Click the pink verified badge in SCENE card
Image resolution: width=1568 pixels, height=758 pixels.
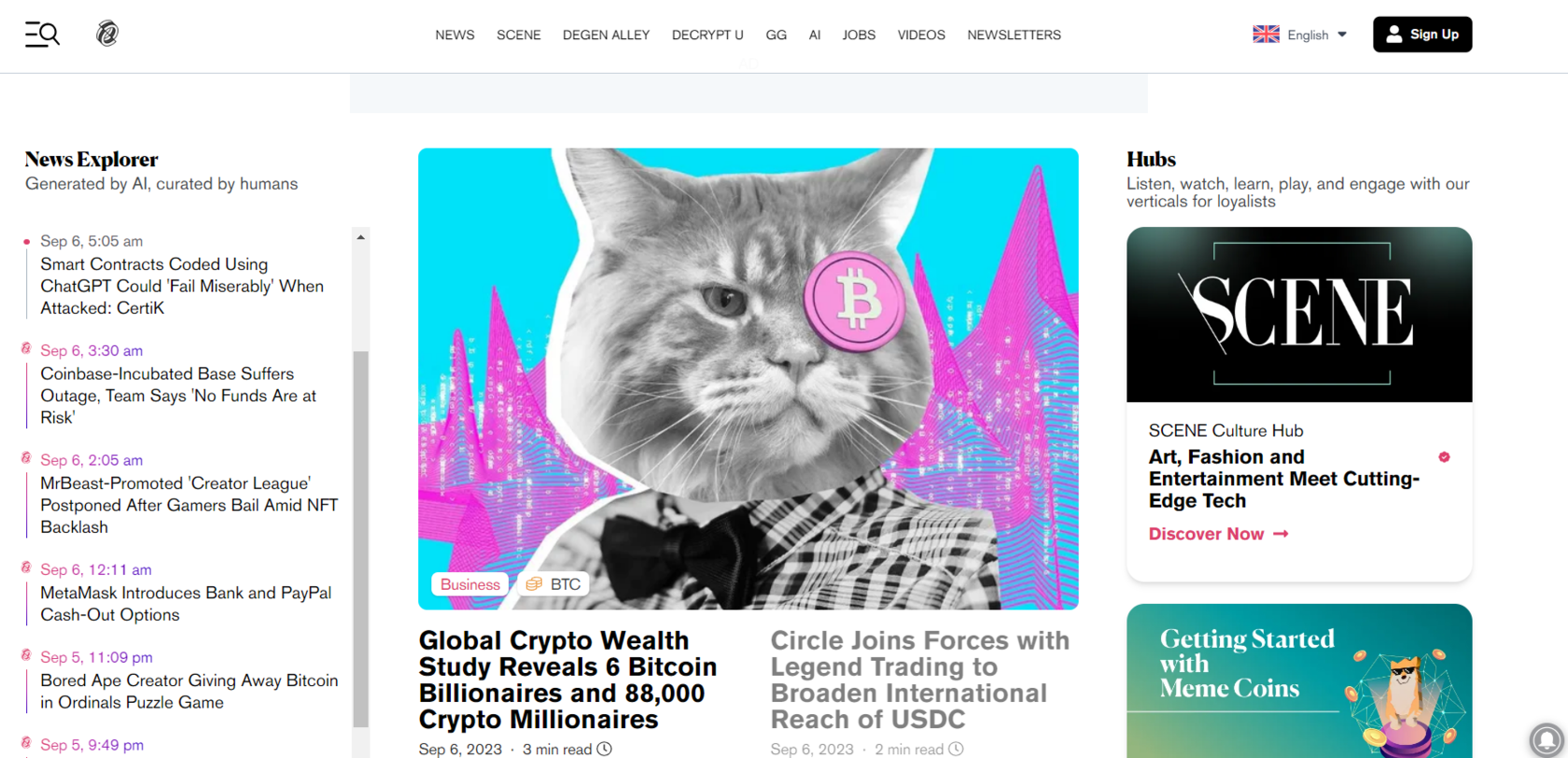(x=1444, y=457)
